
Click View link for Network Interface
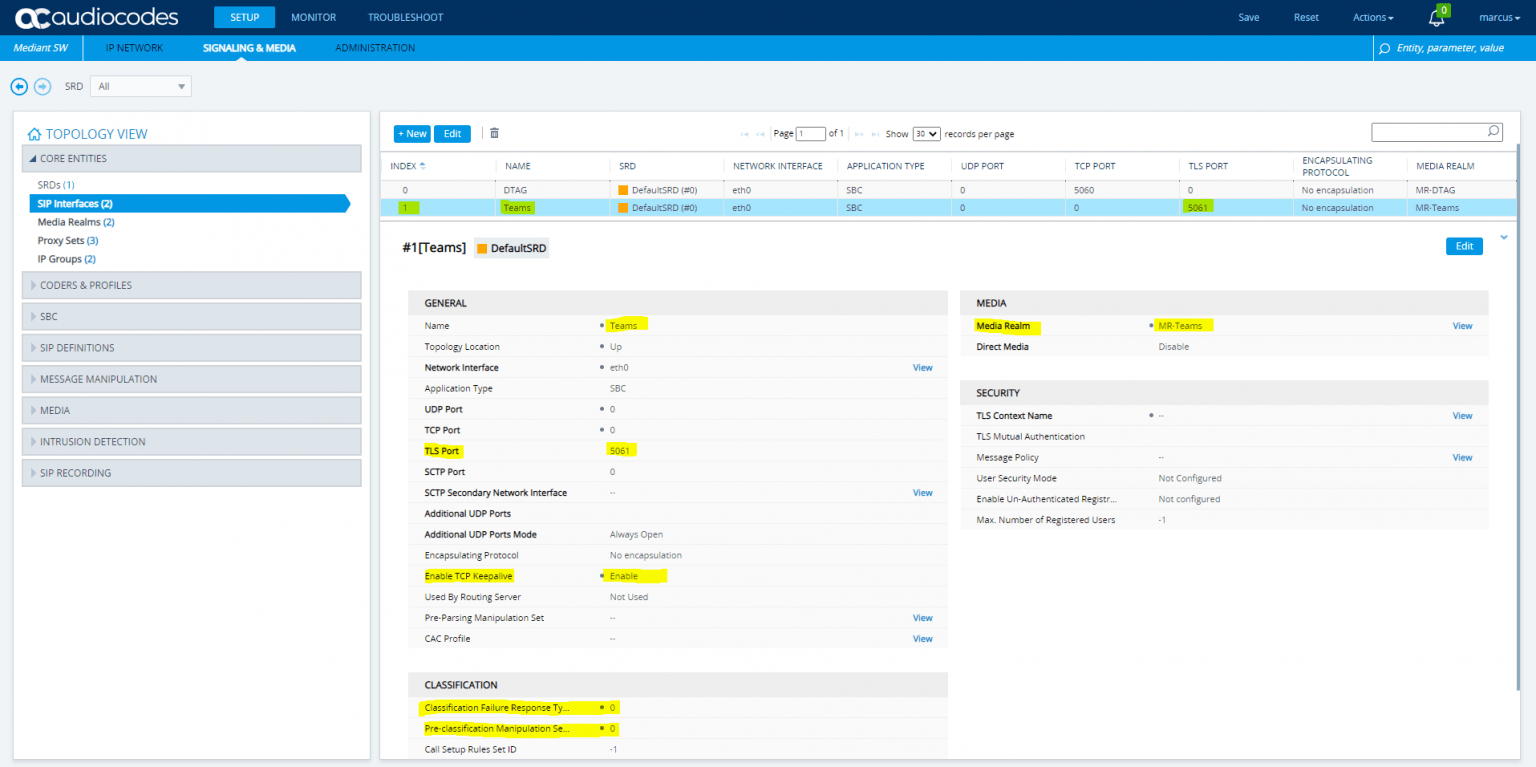pos(922,368)
